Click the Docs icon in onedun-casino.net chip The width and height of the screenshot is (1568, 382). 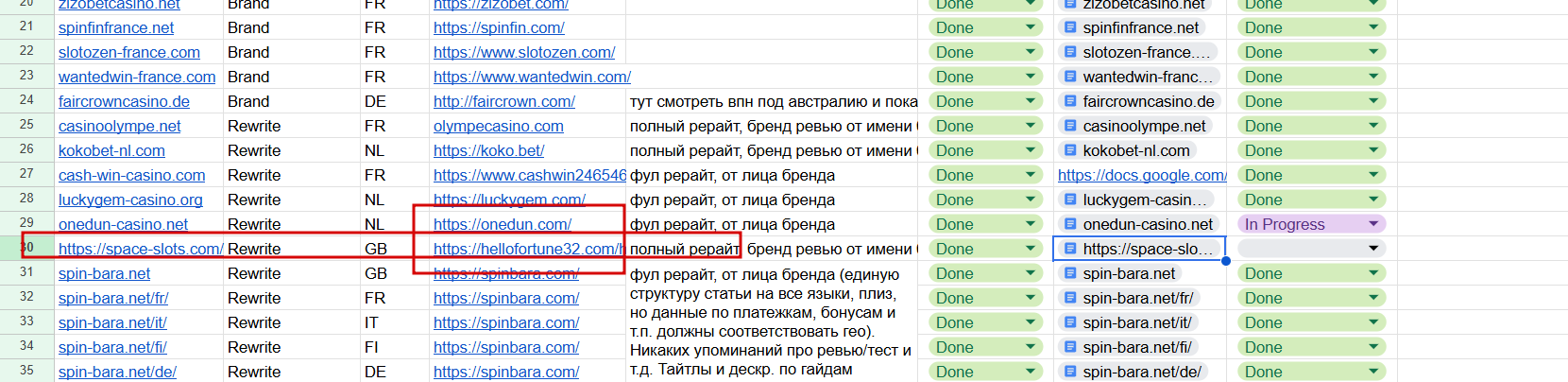coord(1070,224)
